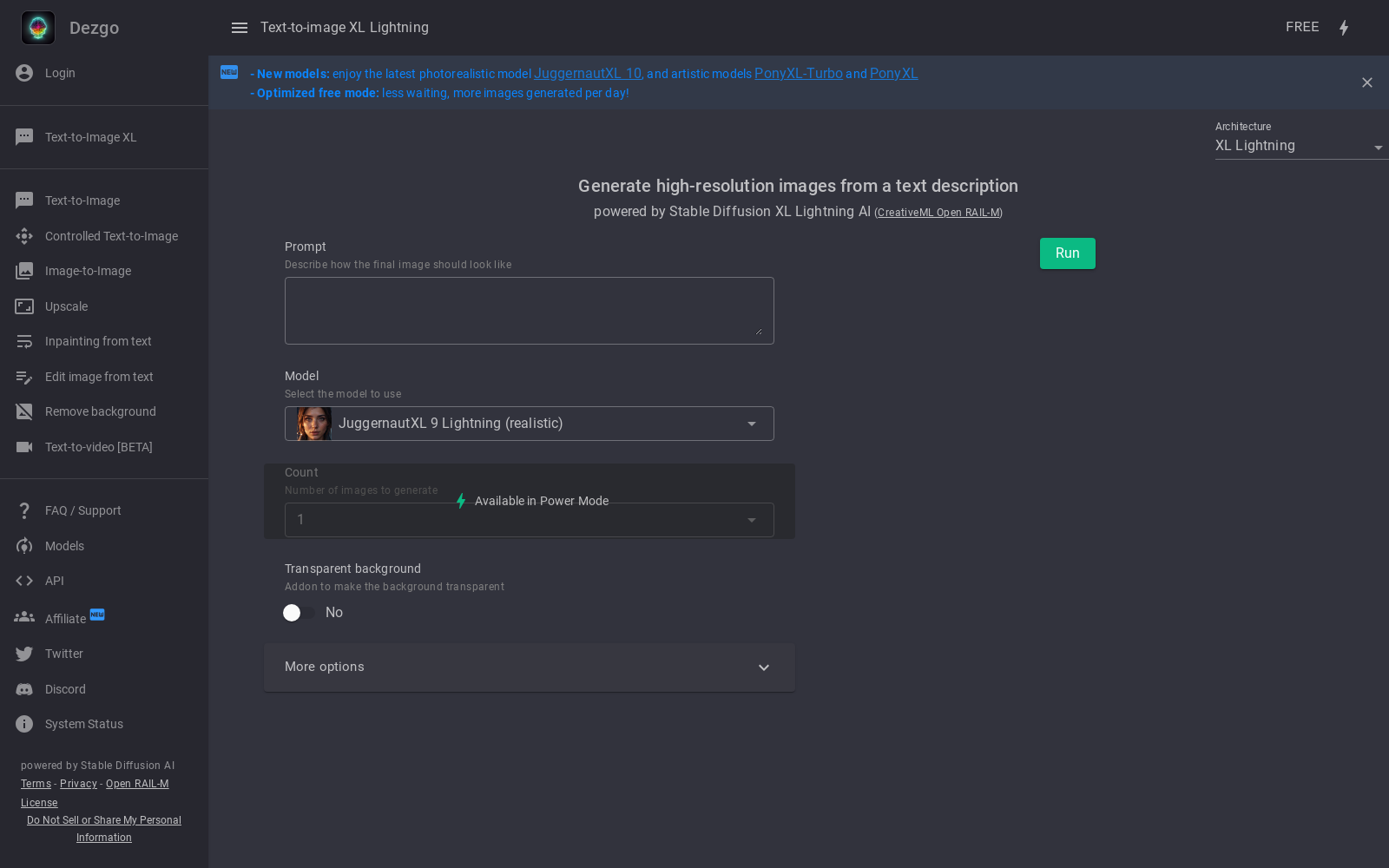Click the Text-to-video [BETA] label
The width and height of the screenshot is (1389, 868).
point(99,447)
